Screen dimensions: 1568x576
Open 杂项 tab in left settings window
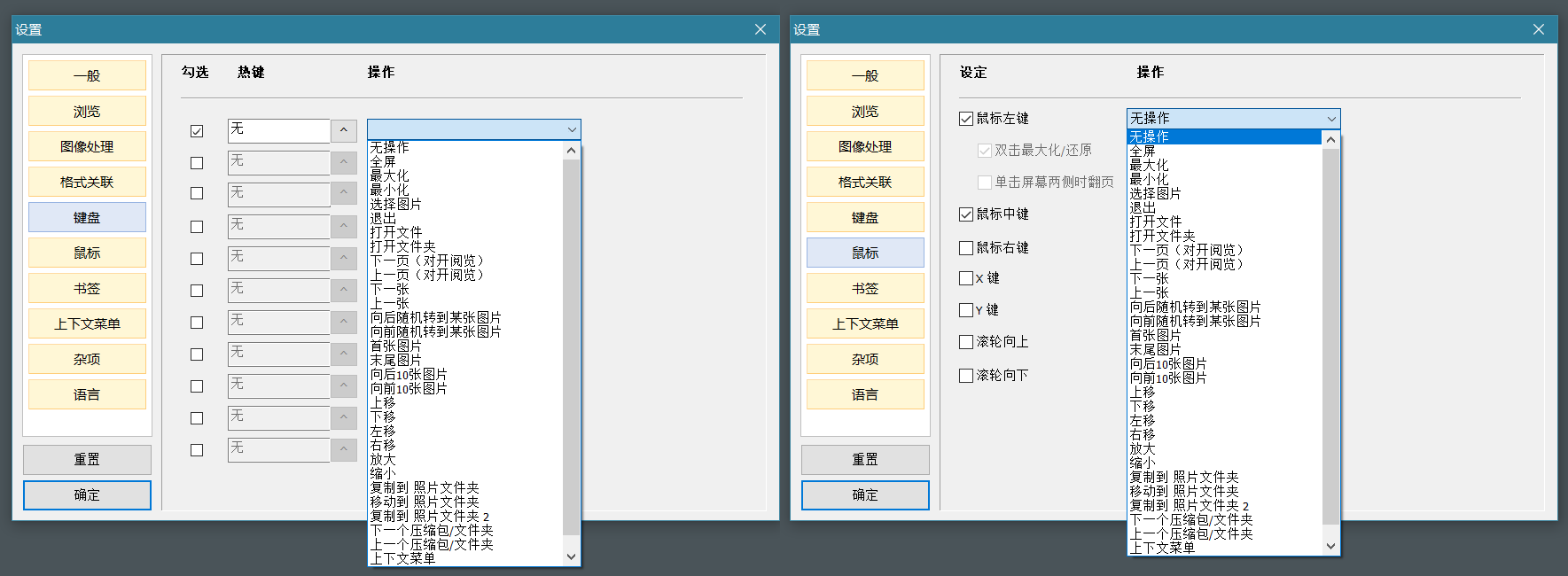(x=87, y=359)
